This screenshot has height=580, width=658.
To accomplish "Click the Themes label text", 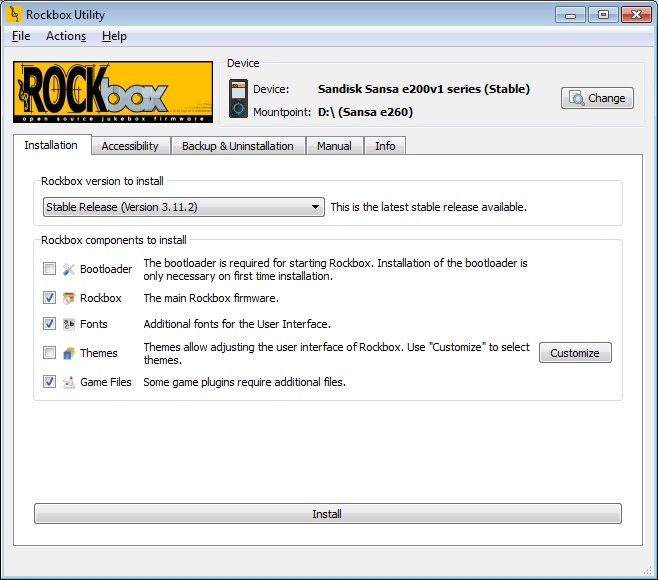I will click(x=99, y=353).
